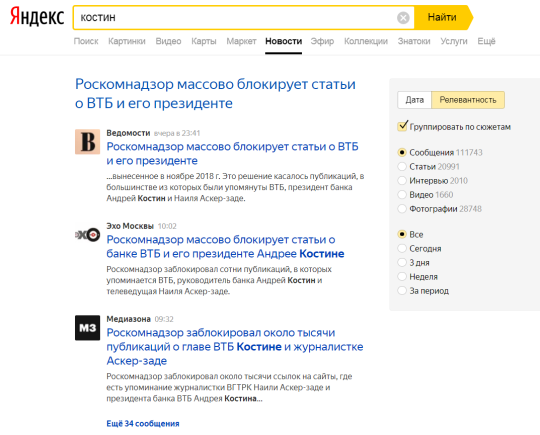
Task: Click the Медиазона source name
Action: pyautogui.click(x=128, y=319)
